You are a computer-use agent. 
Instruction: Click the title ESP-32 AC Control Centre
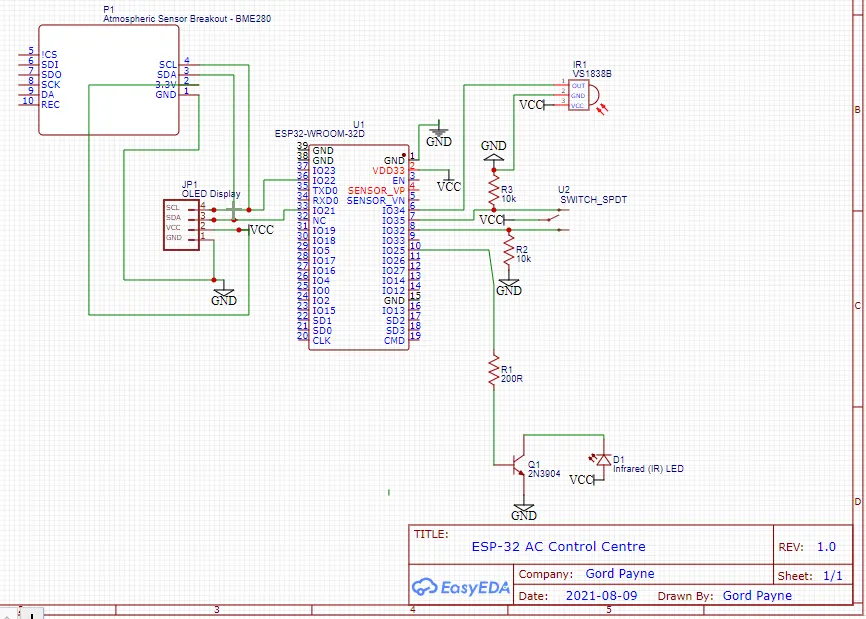[x=558, y=547]
